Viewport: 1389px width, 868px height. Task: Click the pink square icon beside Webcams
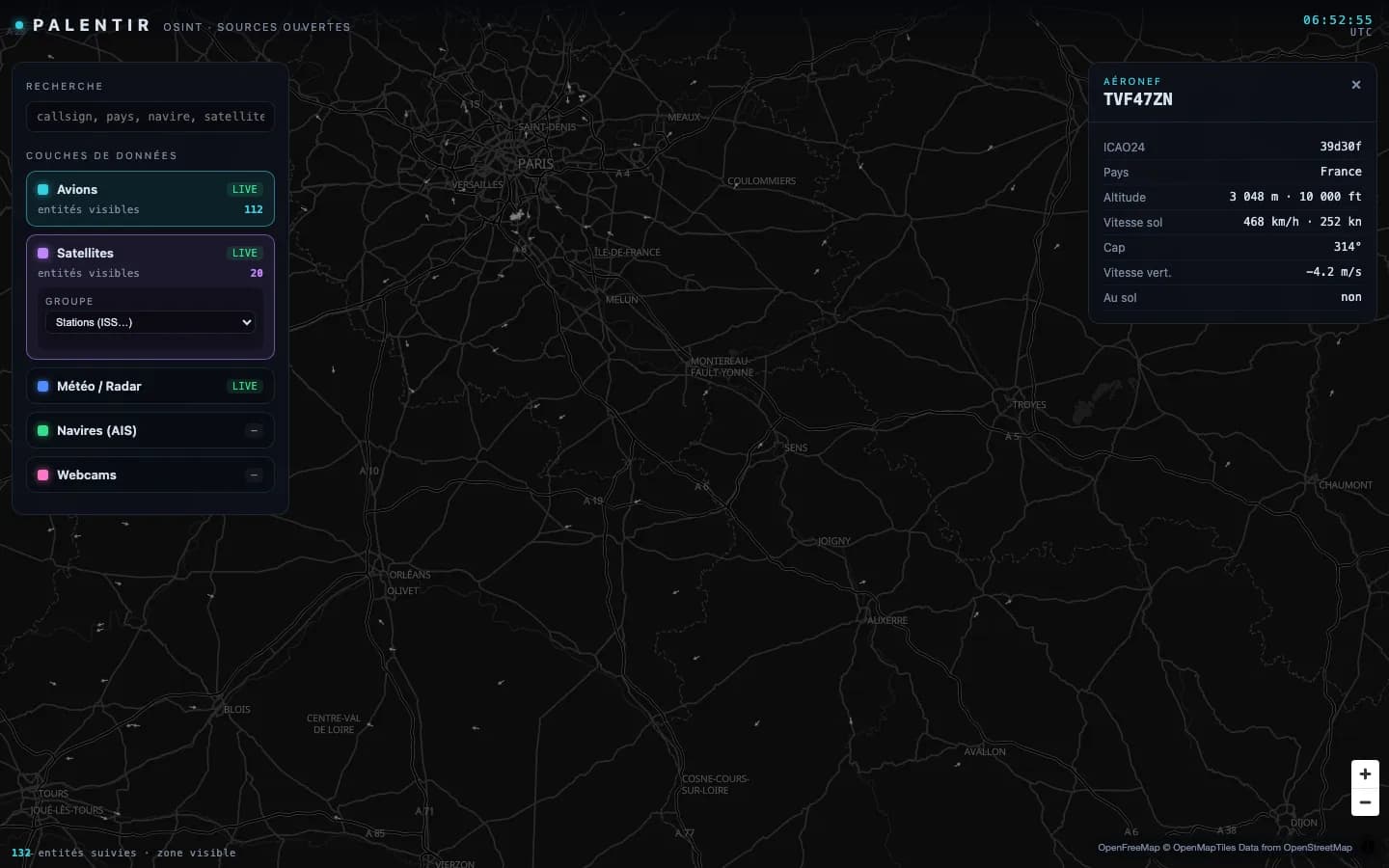43,475
